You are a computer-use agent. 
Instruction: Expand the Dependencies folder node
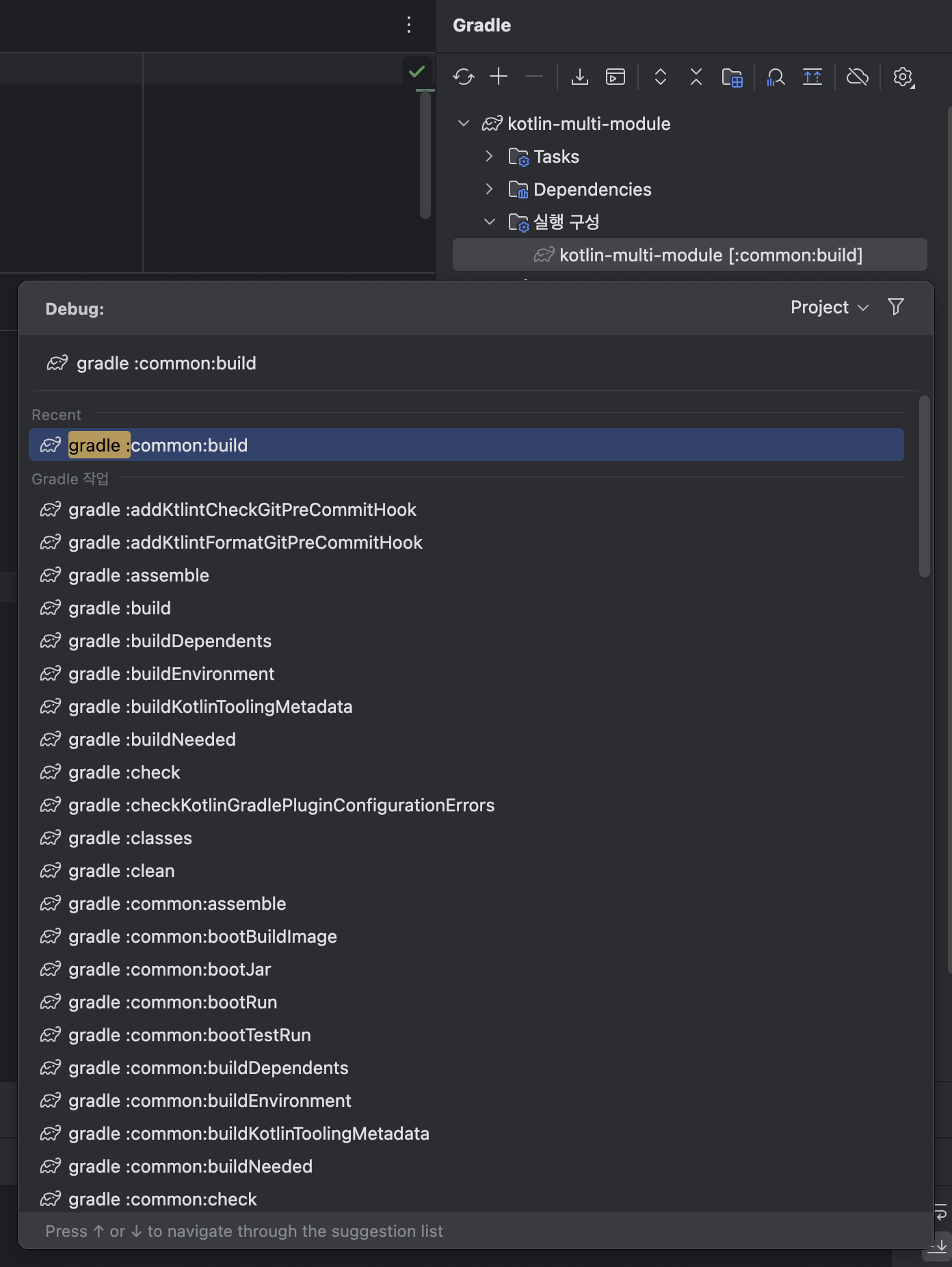click(489, 189)
